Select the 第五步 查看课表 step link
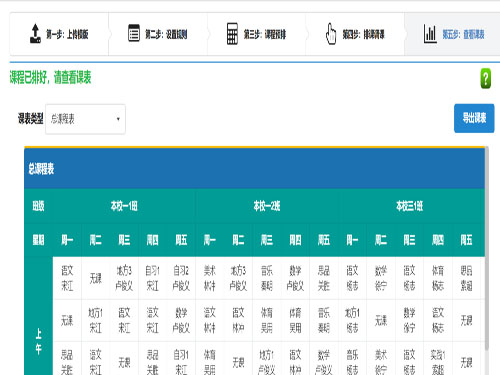This screenshot has height=375, width=500. point(463,34)
